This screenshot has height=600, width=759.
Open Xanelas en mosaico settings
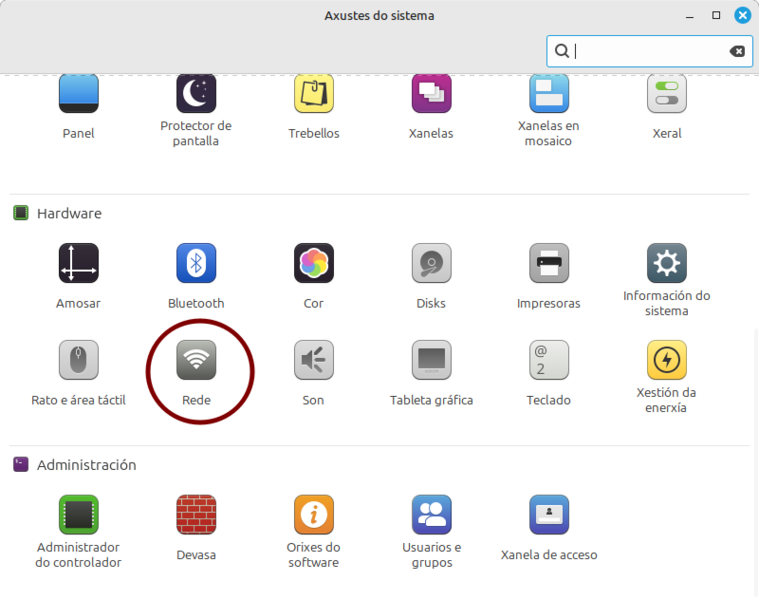click(548, 110)
